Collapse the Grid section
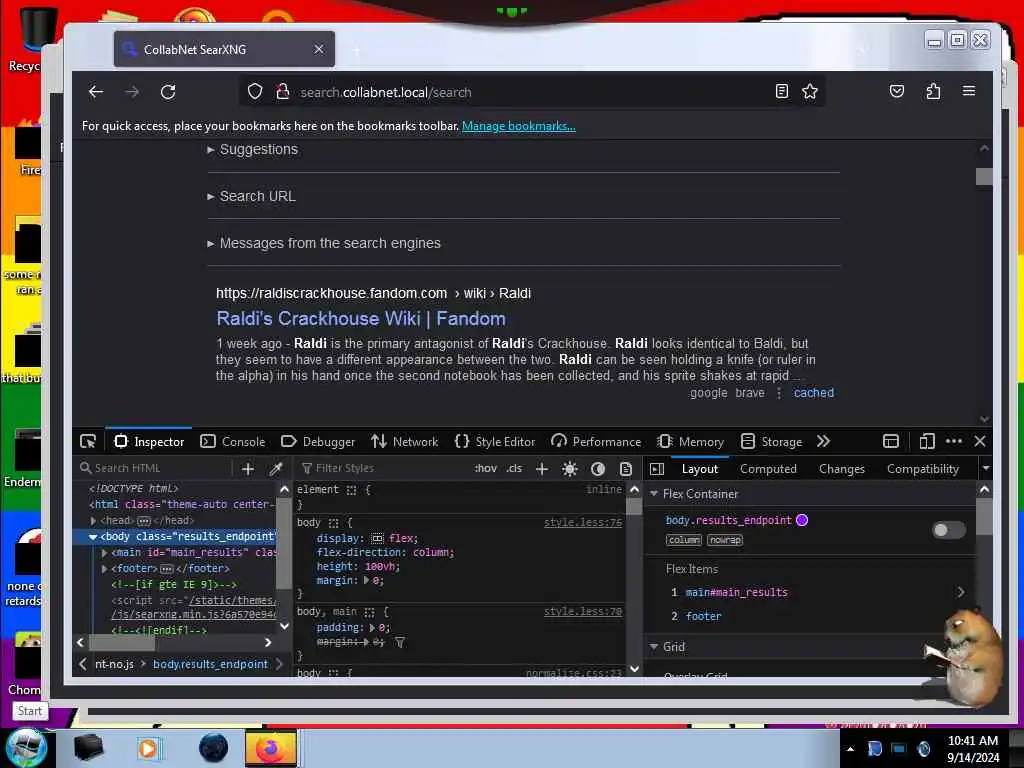 tap(654, 647)
